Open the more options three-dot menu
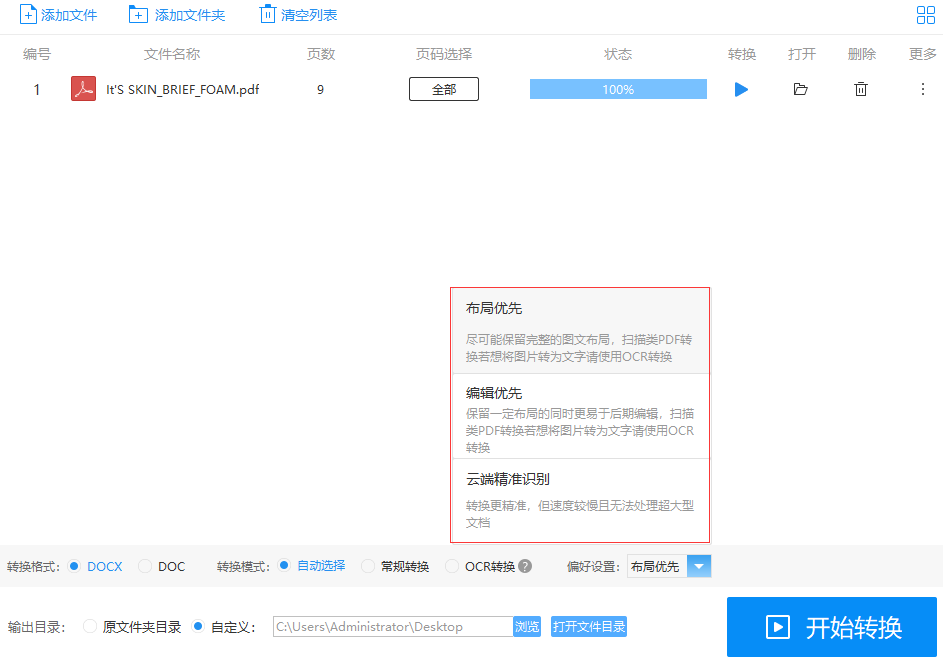Image resolution: width=943 pixels, height=665 pixels. click(x=922, y=90)
